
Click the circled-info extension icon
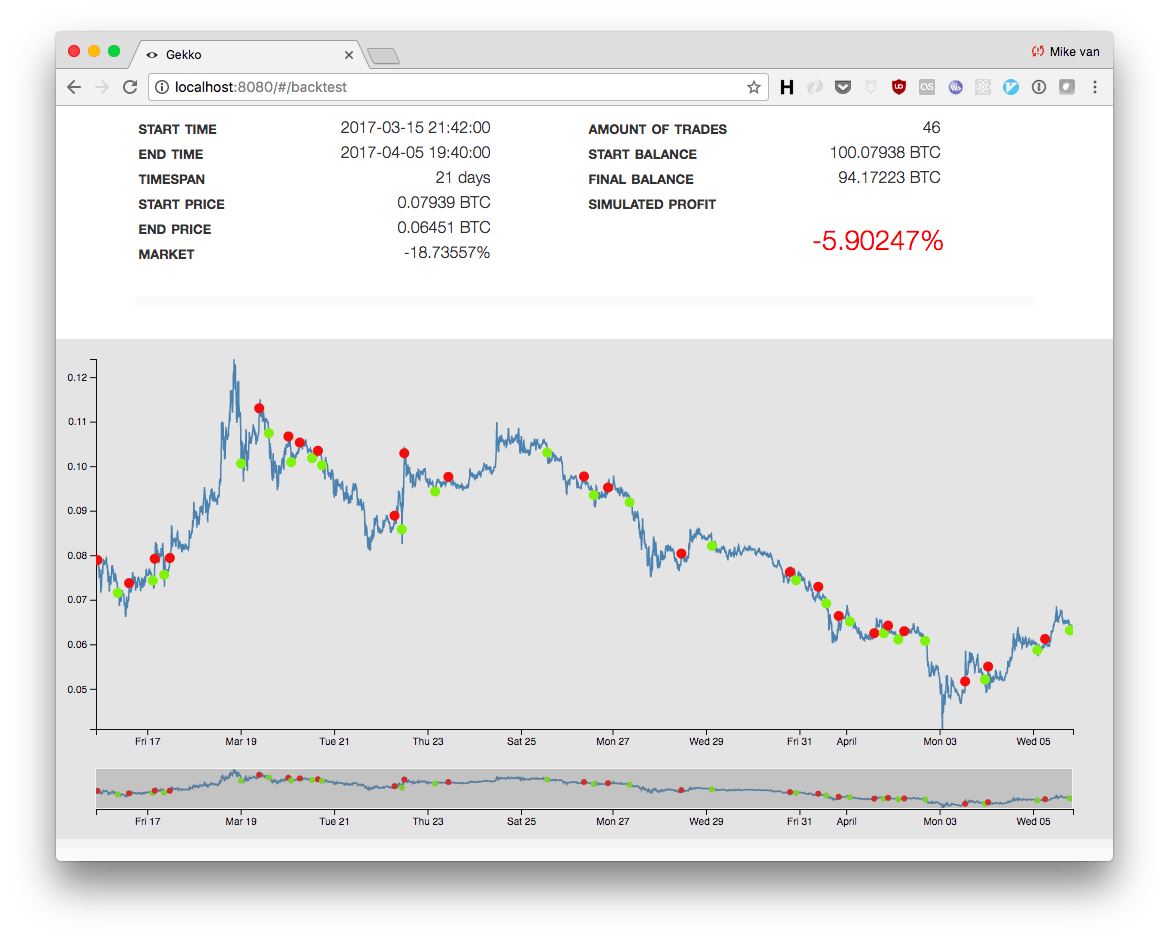coord(1039,87)
